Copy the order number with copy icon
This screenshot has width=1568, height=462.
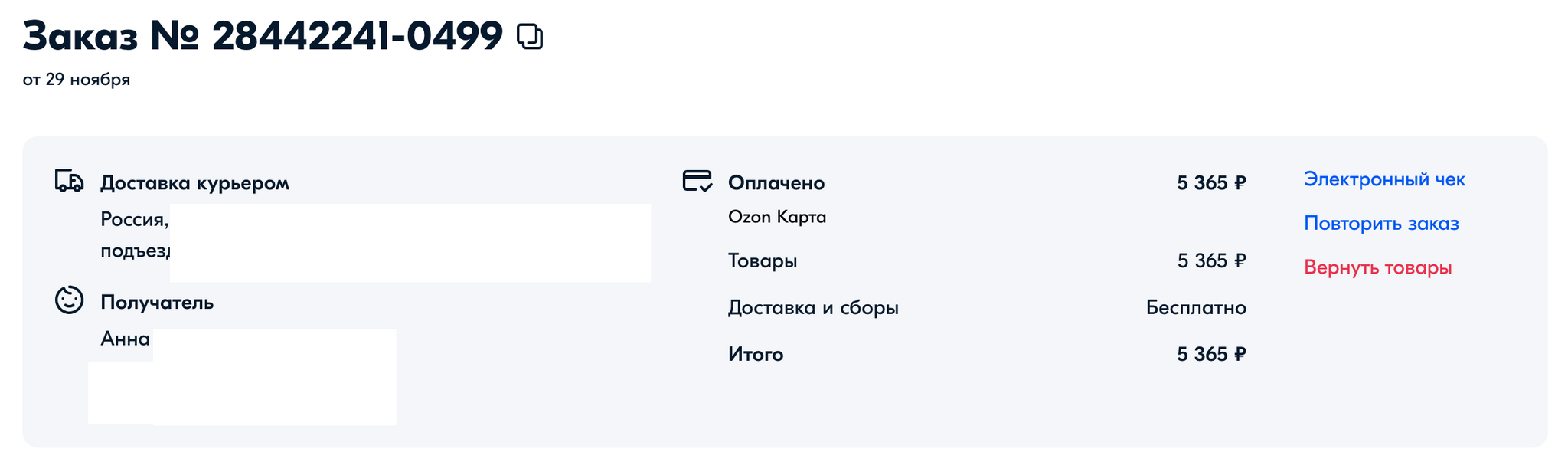click(x=530, y=37)
